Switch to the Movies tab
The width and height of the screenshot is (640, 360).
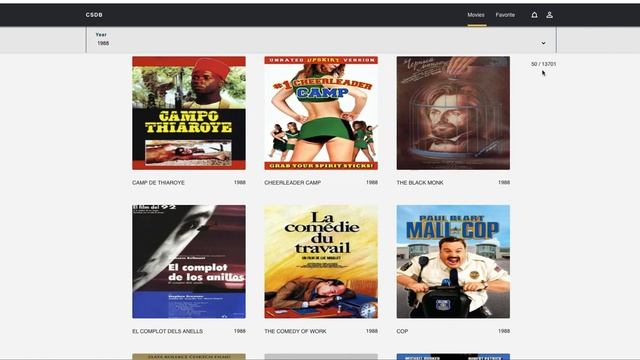[476, 15]
